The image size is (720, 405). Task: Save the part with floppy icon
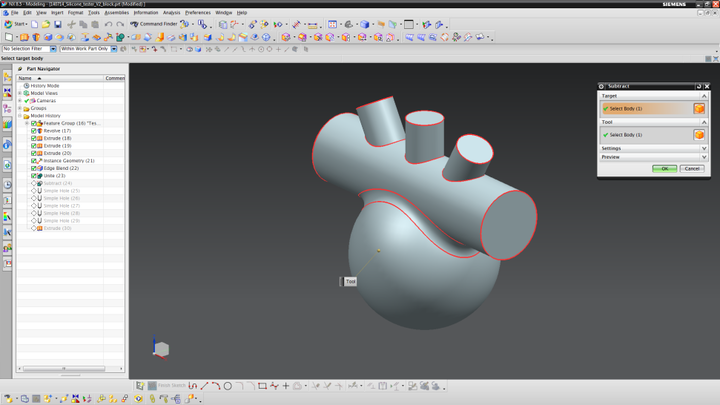click(57, 24)
